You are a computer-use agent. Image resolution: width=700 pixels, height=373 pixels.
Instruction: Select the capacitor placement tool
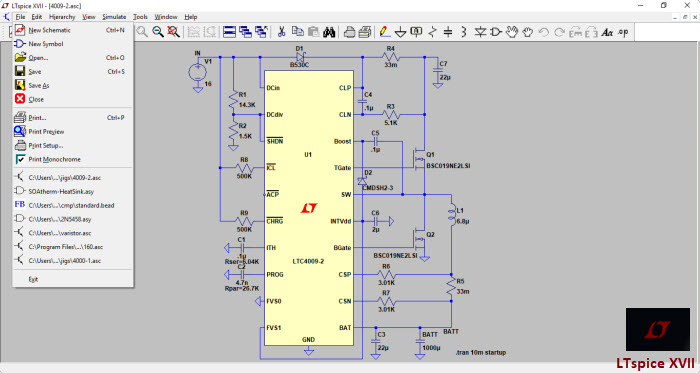(x=448, y=32)
